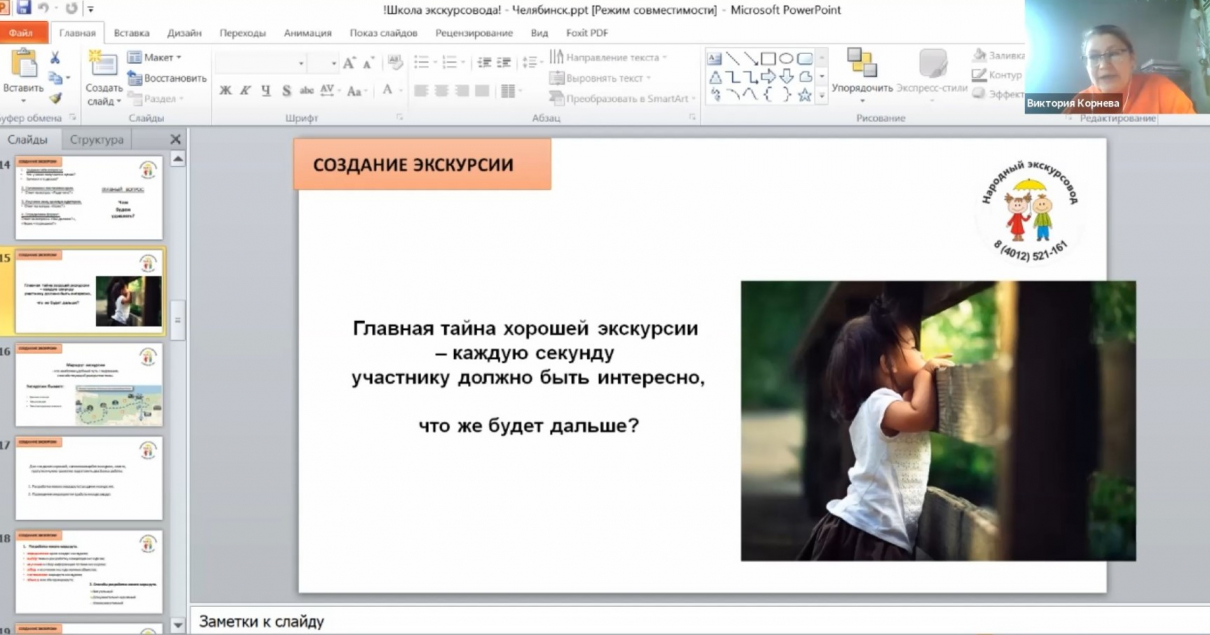Click the increase indent icon
Screen dimensions: 1210x635
[504, 62]
